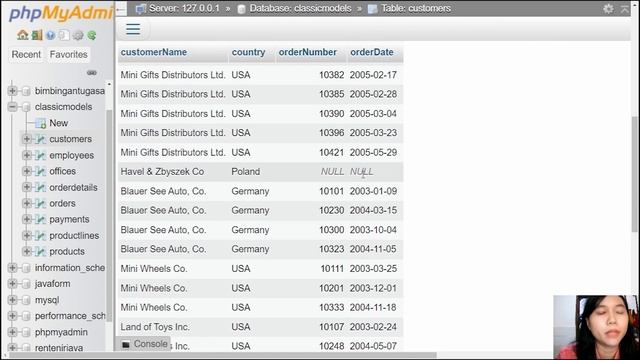This screenshot has width=640, height=360.
Task: Expand orderdetails table node
Action: click(27, 187)
